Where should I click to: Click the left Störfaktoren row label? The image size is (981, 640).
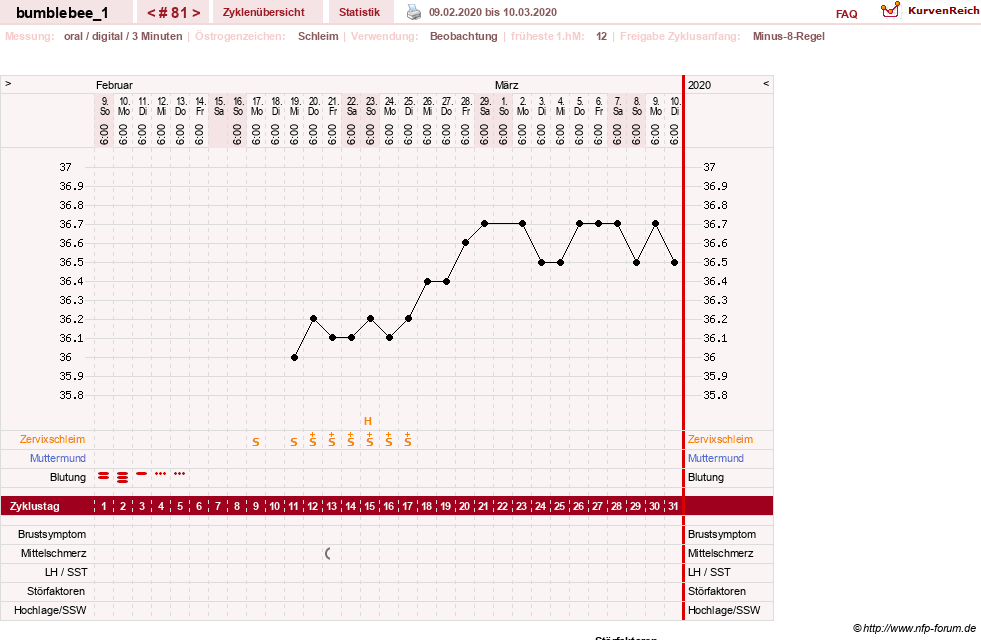click(x=56, y=591)
